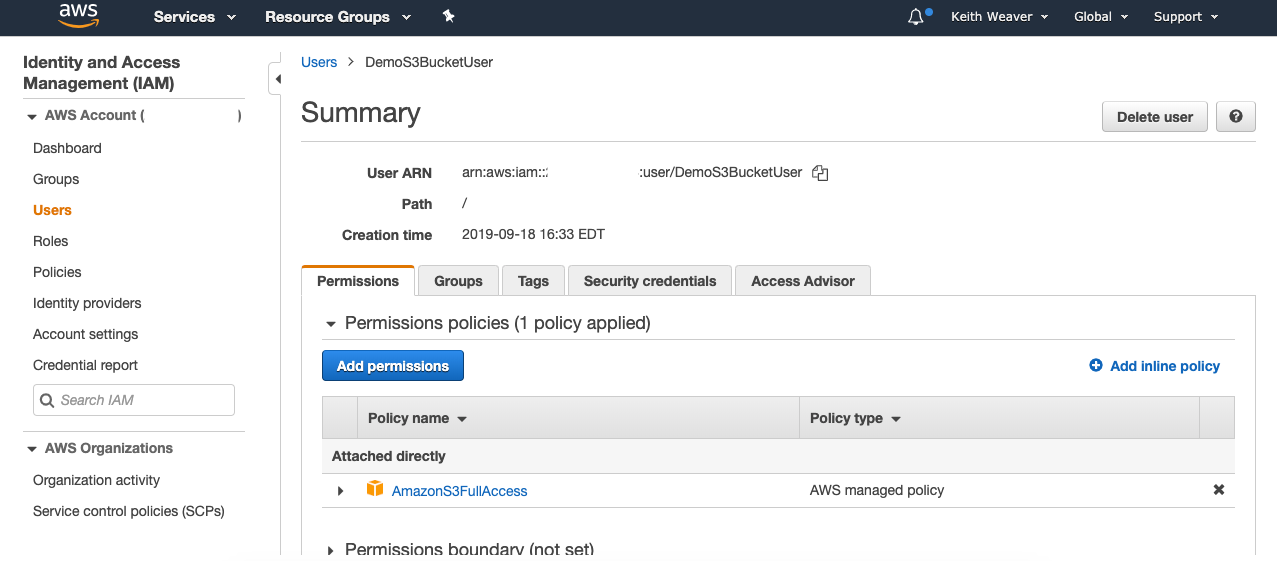Open Service control policies (SCPs)
The height and width of the screenshot is (561, 1277).
pyautogui.click(x=128, y=511)
